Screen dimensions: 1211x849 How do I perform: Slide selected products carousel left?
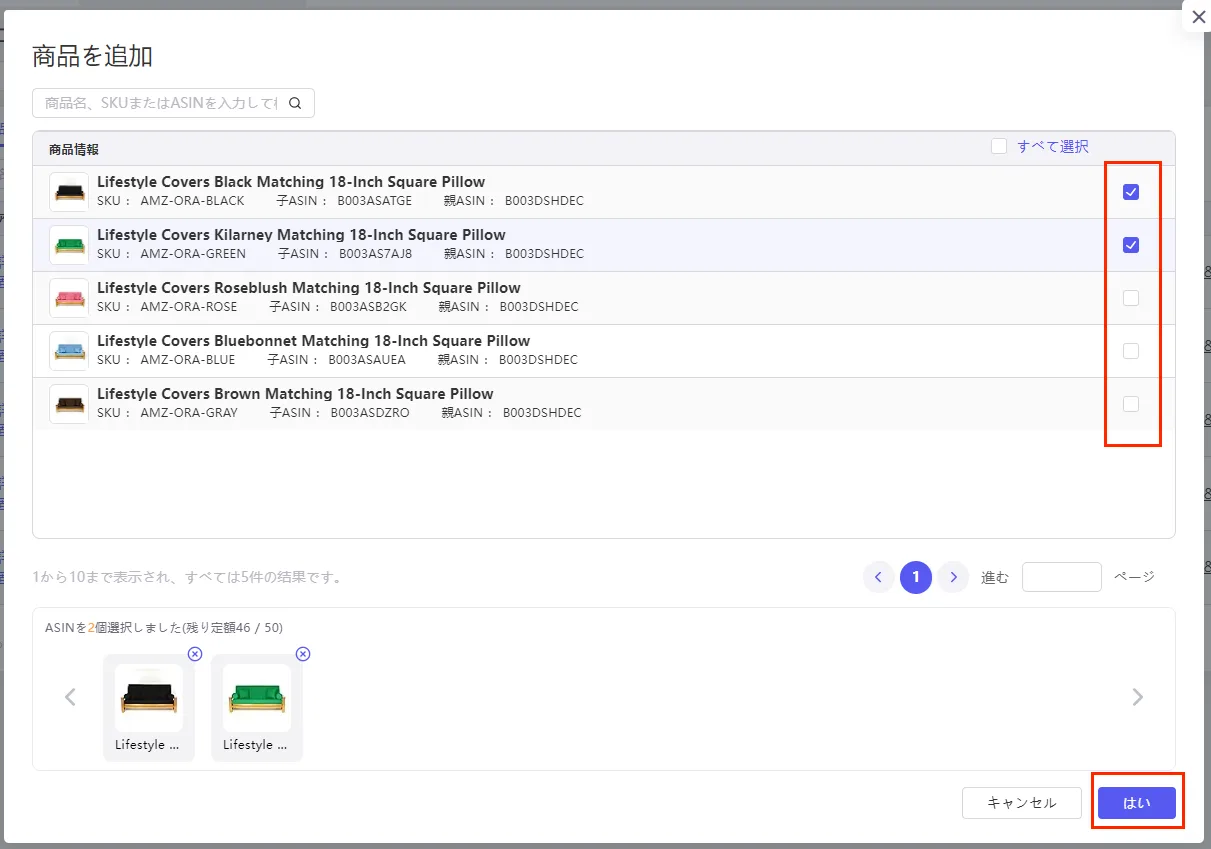(x=70, y=697)
